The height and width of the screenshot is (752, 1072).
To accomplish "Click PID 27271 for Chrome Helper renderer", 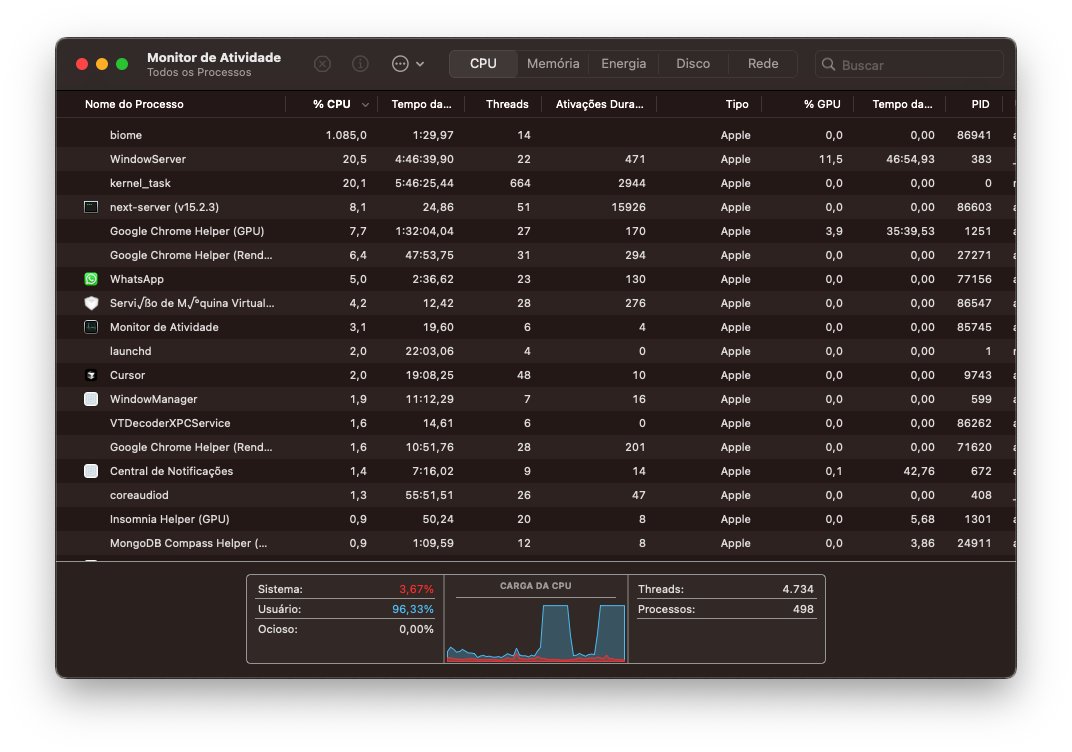I will tap(974, 255).
